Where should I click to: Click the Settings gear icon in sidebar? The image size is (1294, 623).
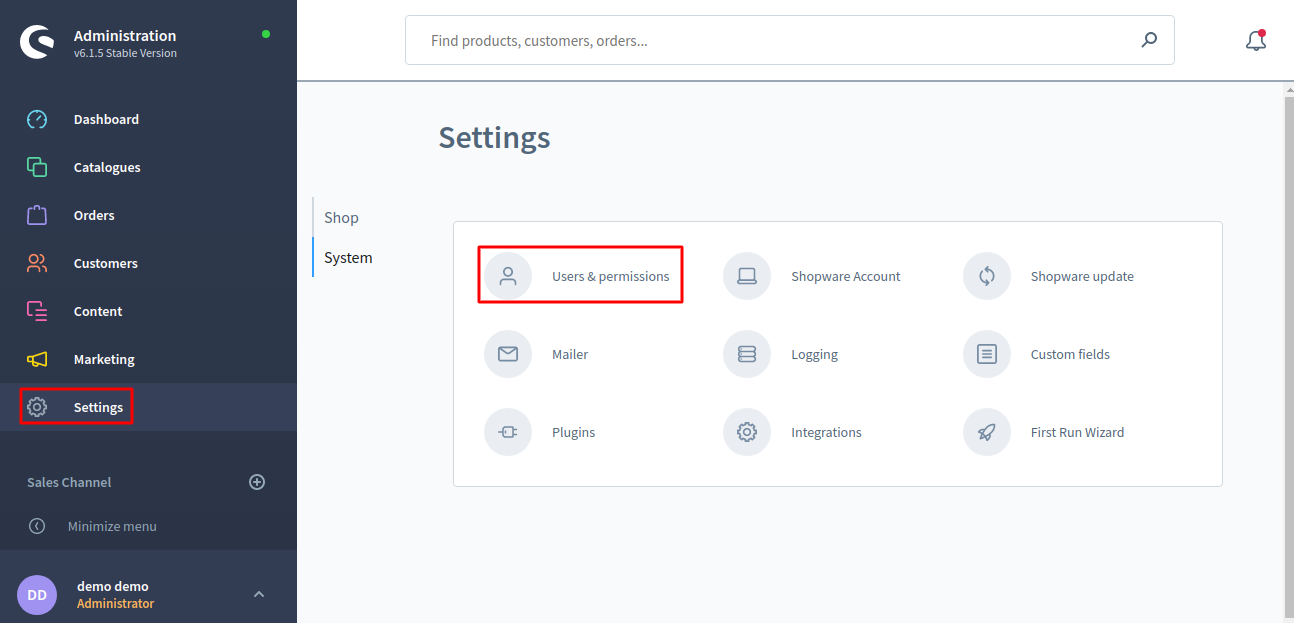37,407
